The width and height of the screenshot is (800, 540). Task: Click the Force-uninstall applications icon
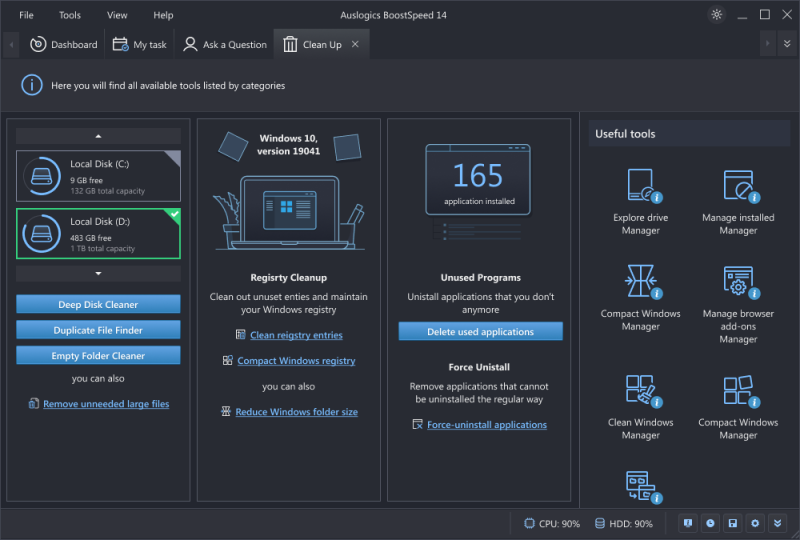417,424
